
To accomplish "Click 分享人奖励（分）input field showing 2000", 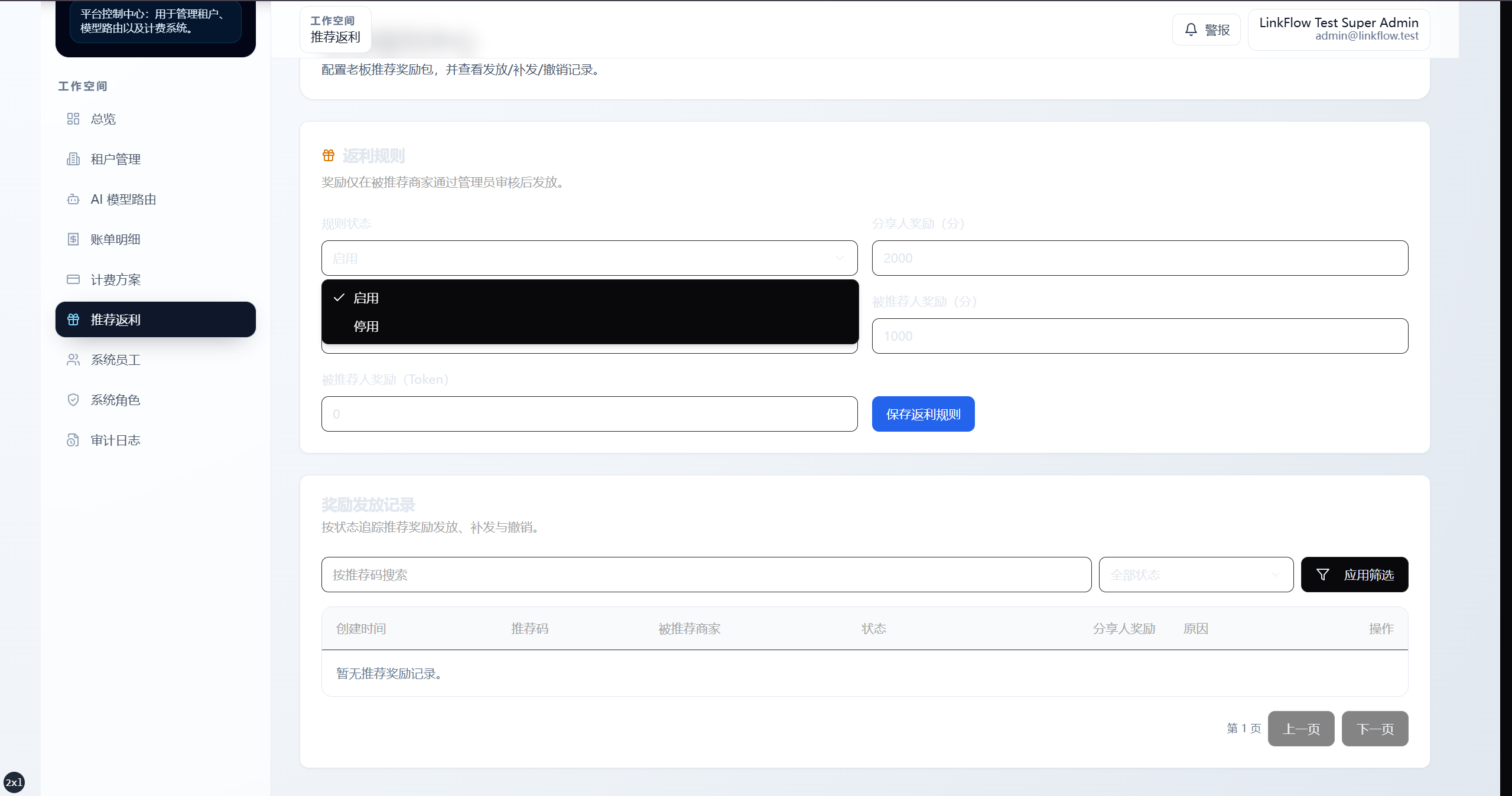I will tap(1140, 258).
